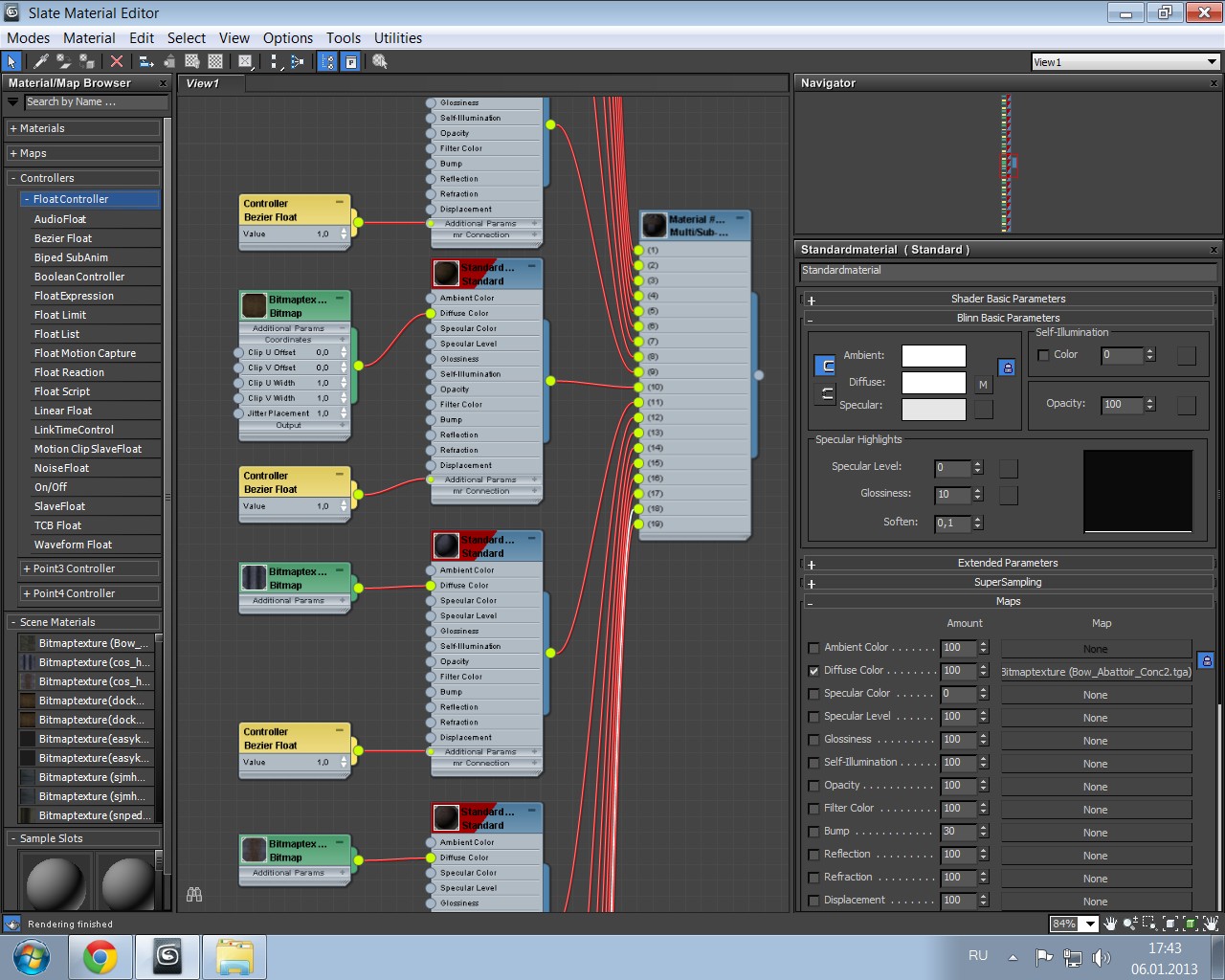Enable Glossiness map checkbox
Screen dimensions: 1225x980
(x=813, y=740)
